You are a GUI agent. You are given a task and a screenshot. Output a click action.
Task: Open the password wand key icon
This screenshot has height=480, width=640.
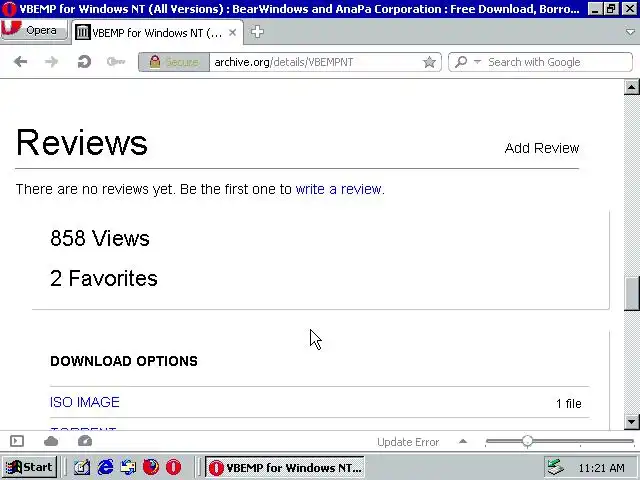(x=116, y=62)
